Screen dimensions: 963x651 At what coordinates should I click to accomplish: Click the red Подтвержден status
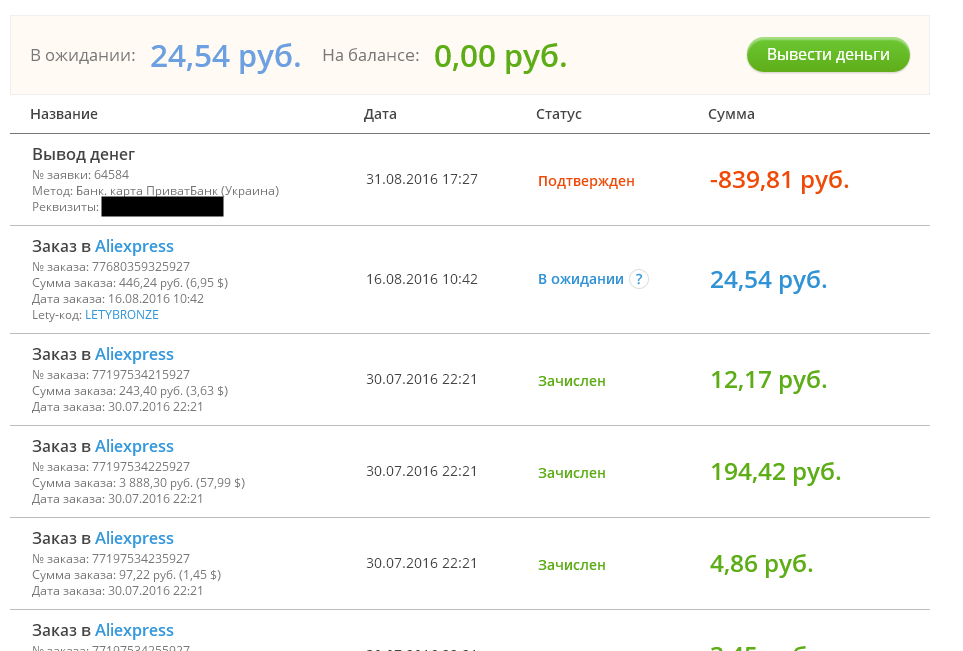point(586,181)
